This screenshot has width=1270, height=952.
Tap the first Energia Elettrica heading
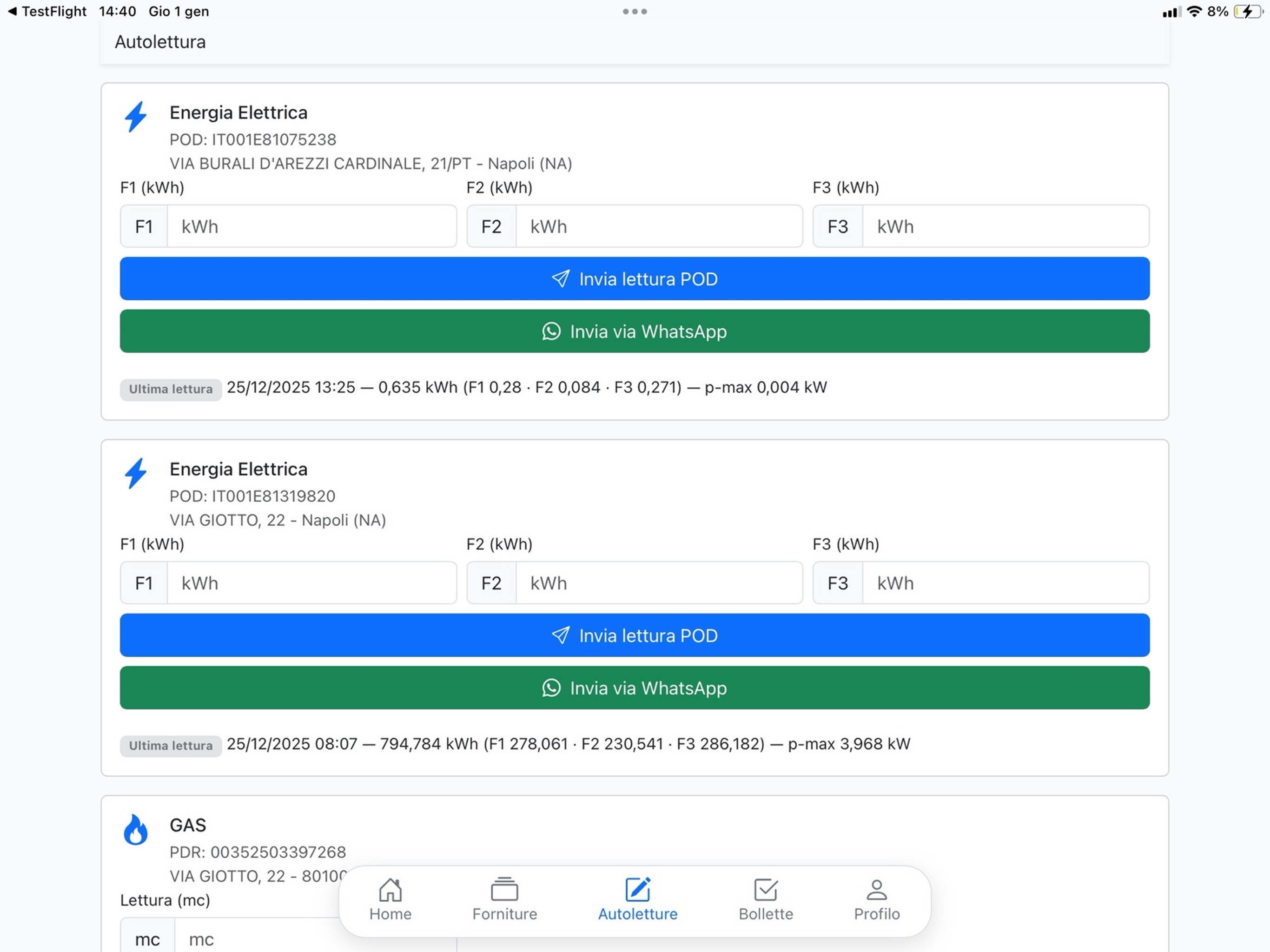pos(238,112)
